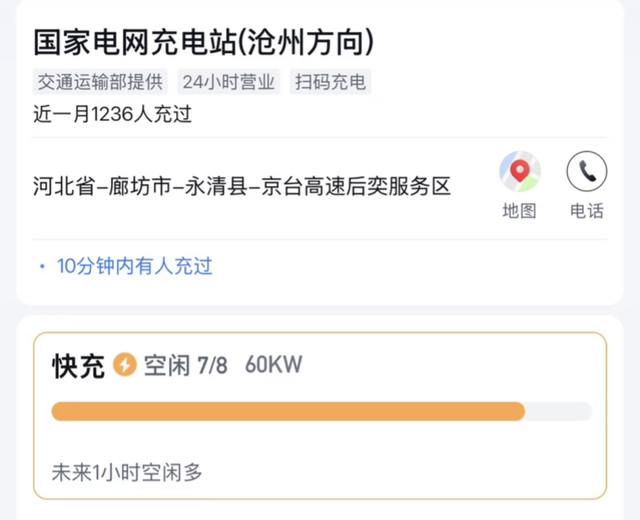Click the 空闲 7/8 availability status
640x520 pixels.
tap(185, 366)
